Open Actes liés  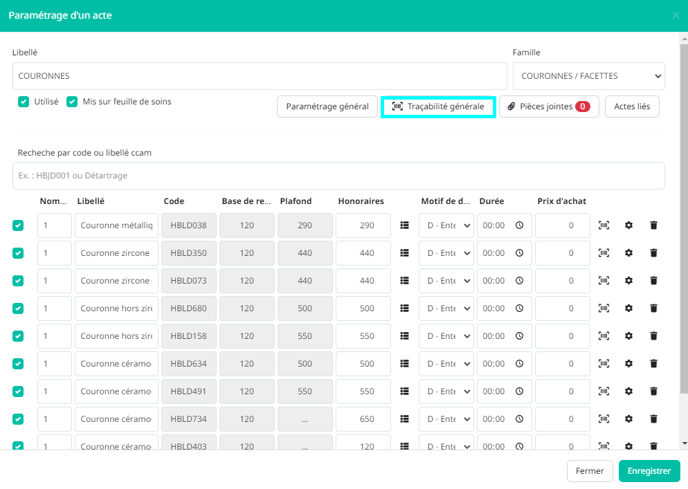tap(632, 107)
